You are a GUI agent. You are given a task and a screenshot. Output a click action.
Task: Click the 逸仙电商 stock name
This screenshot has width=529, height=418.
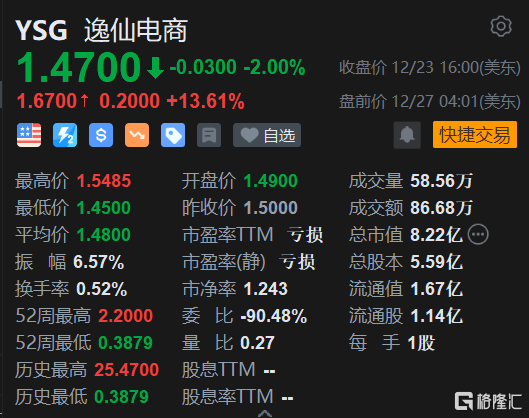tap(136, 31)
